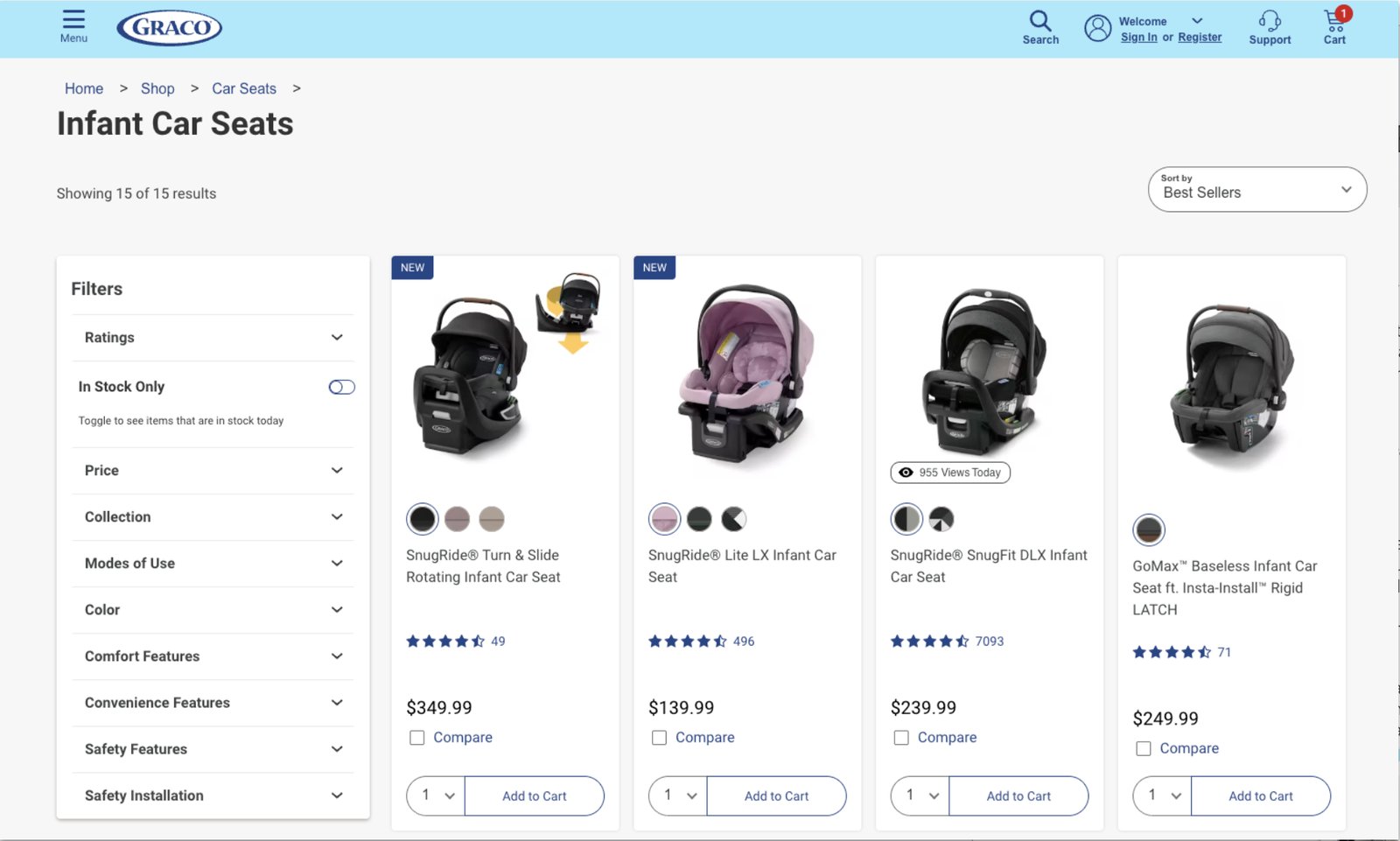Go to Home breadcrumb
Screen dimensions: 1400x841
pos(84,88)
